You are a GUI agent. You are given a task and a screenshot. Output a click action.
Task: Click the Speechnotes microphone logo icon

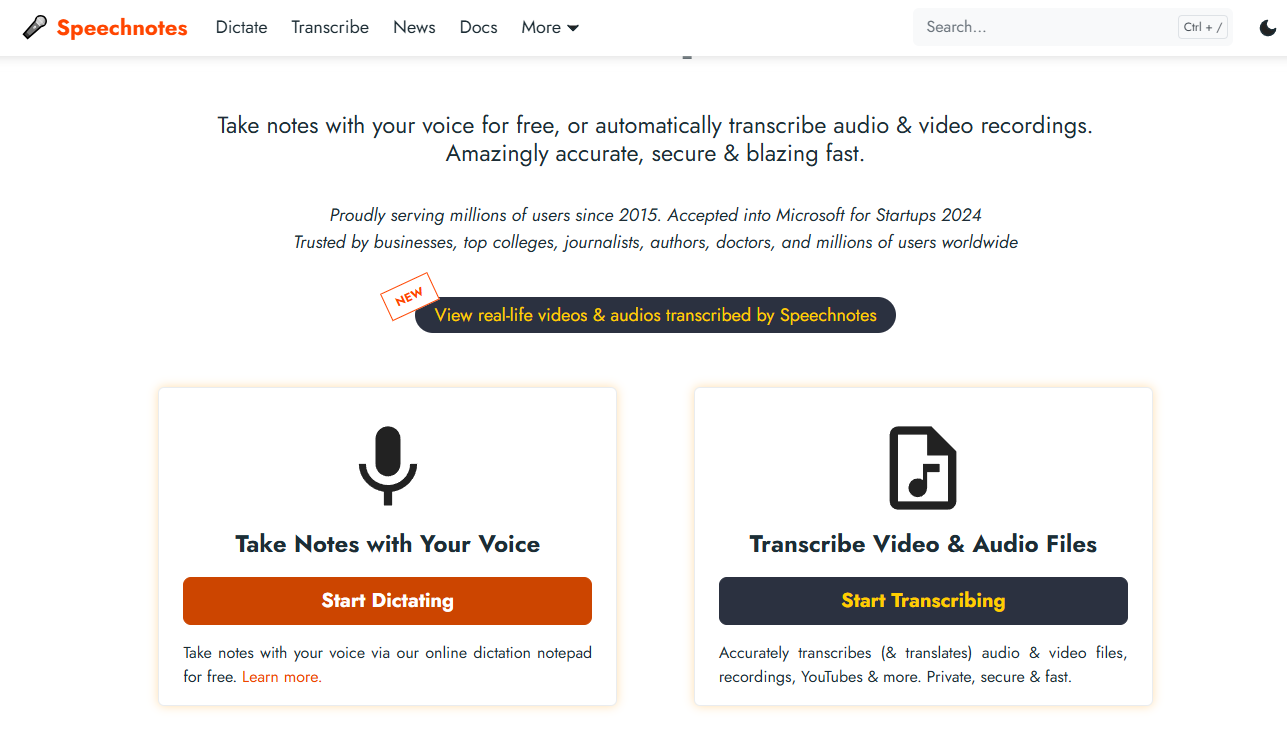35,28
